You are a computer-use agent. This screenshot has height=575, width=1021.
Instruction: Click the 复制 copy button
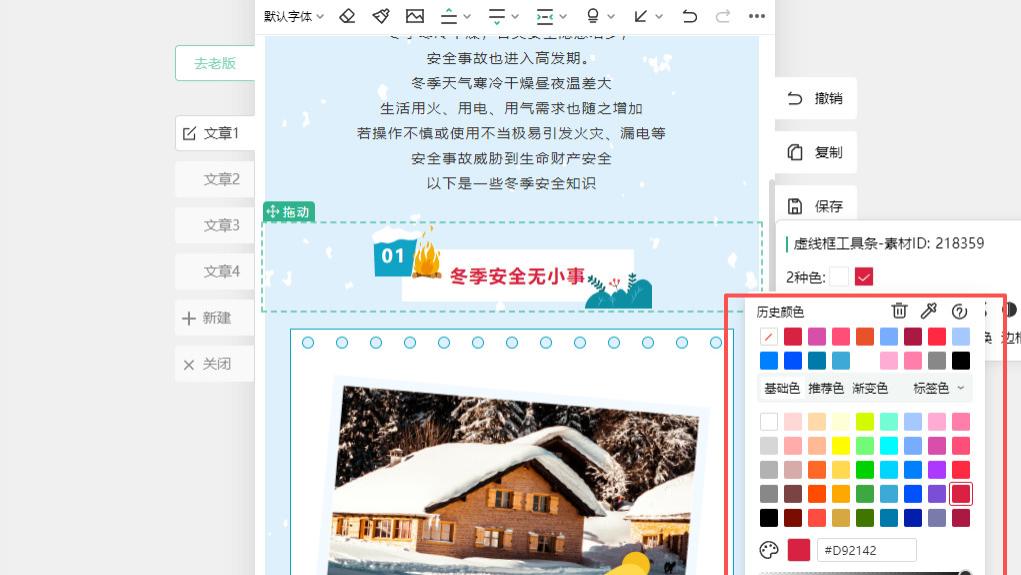816,152
